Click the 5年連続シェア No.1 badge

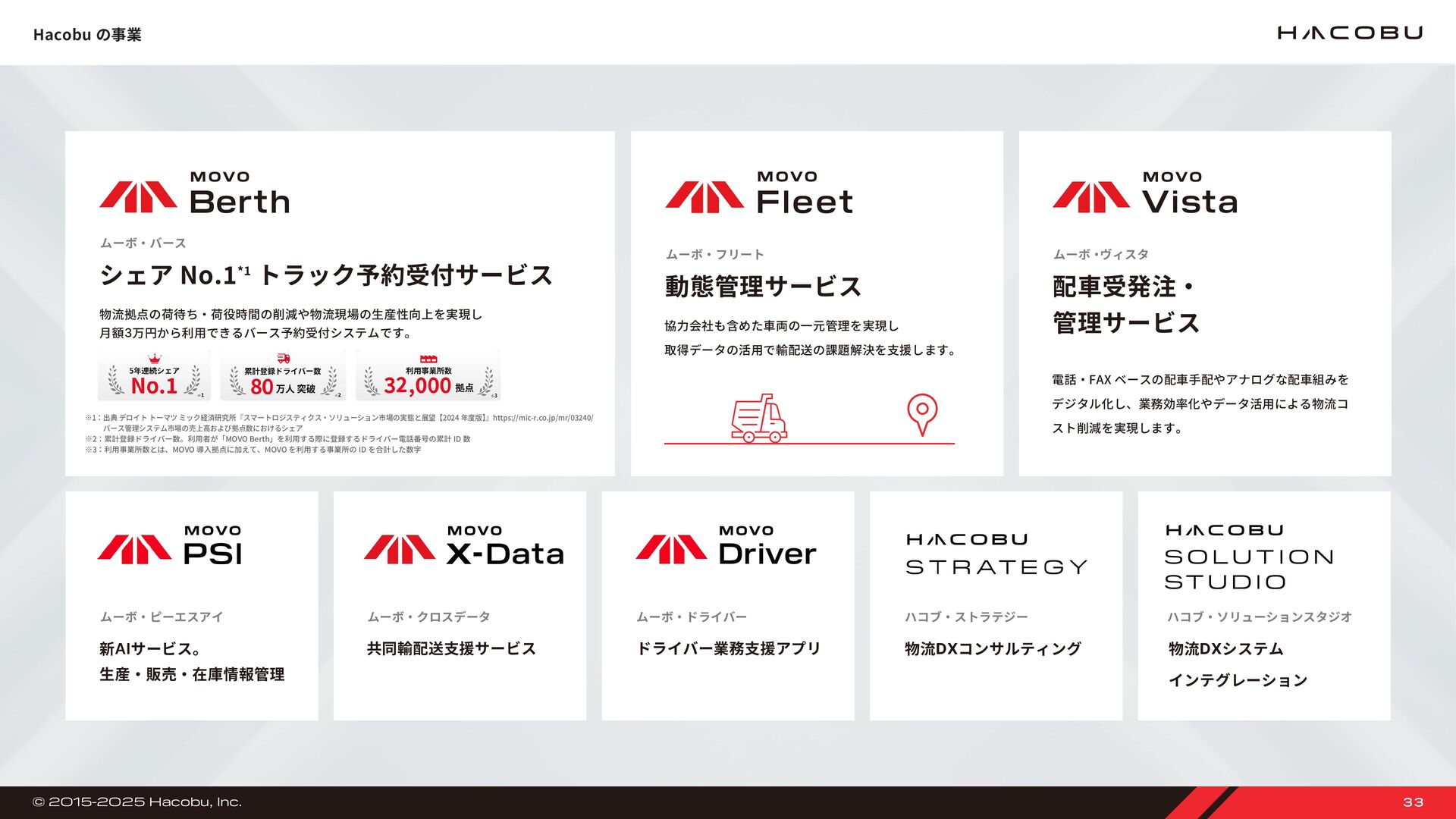154,376
